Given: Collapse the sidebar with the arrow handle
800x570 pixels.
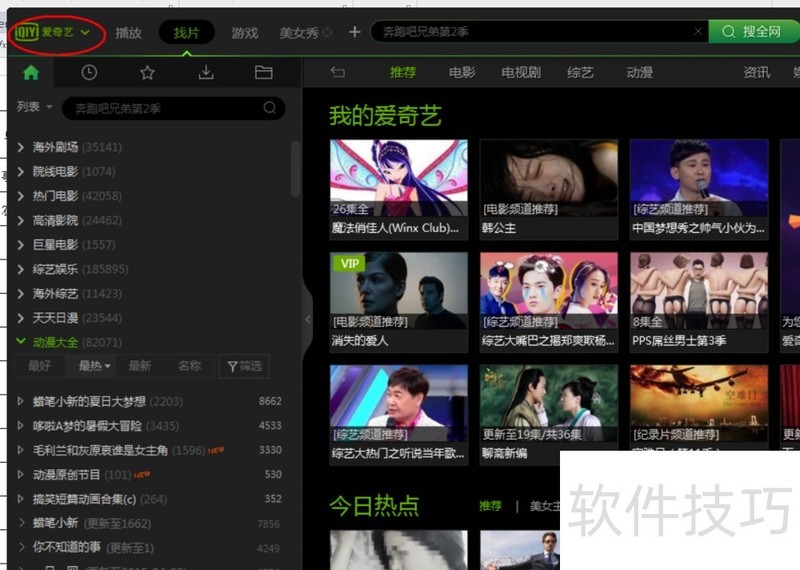Looking at the screenshot, I should click(x=308, y=319).
